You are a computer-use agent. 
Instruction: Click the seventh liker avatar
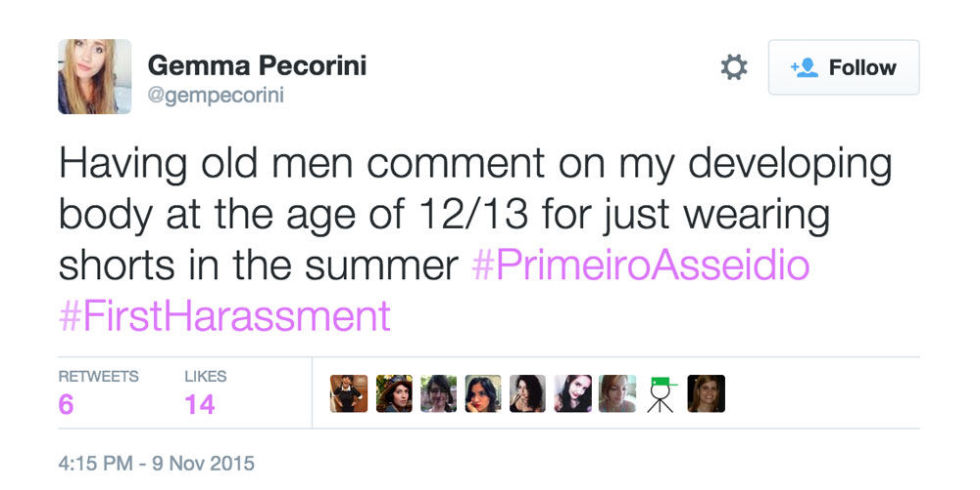[617, 394]
